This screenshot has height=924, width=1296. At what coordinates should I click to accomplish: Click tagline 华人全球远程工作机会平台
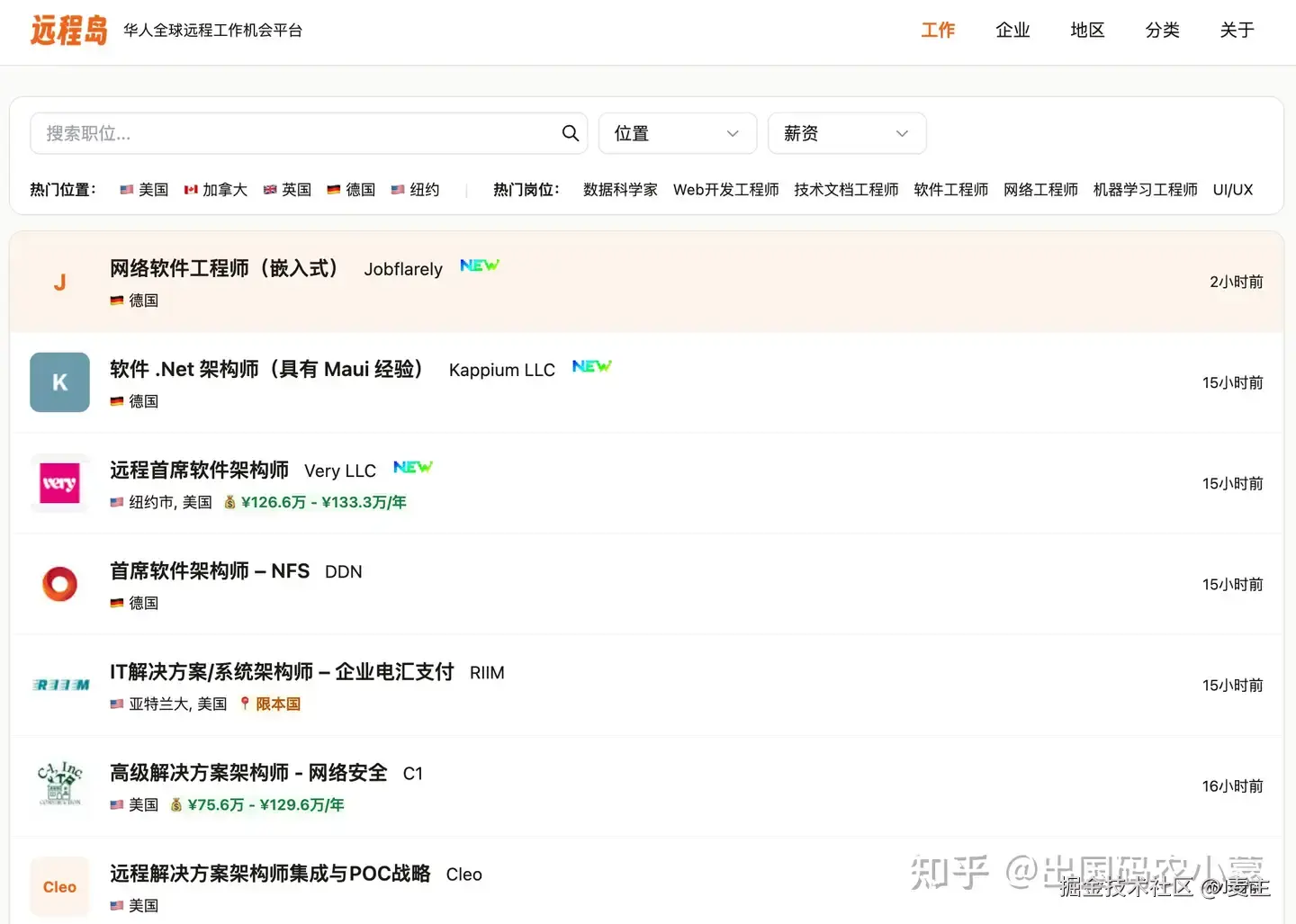click(213, 30)
